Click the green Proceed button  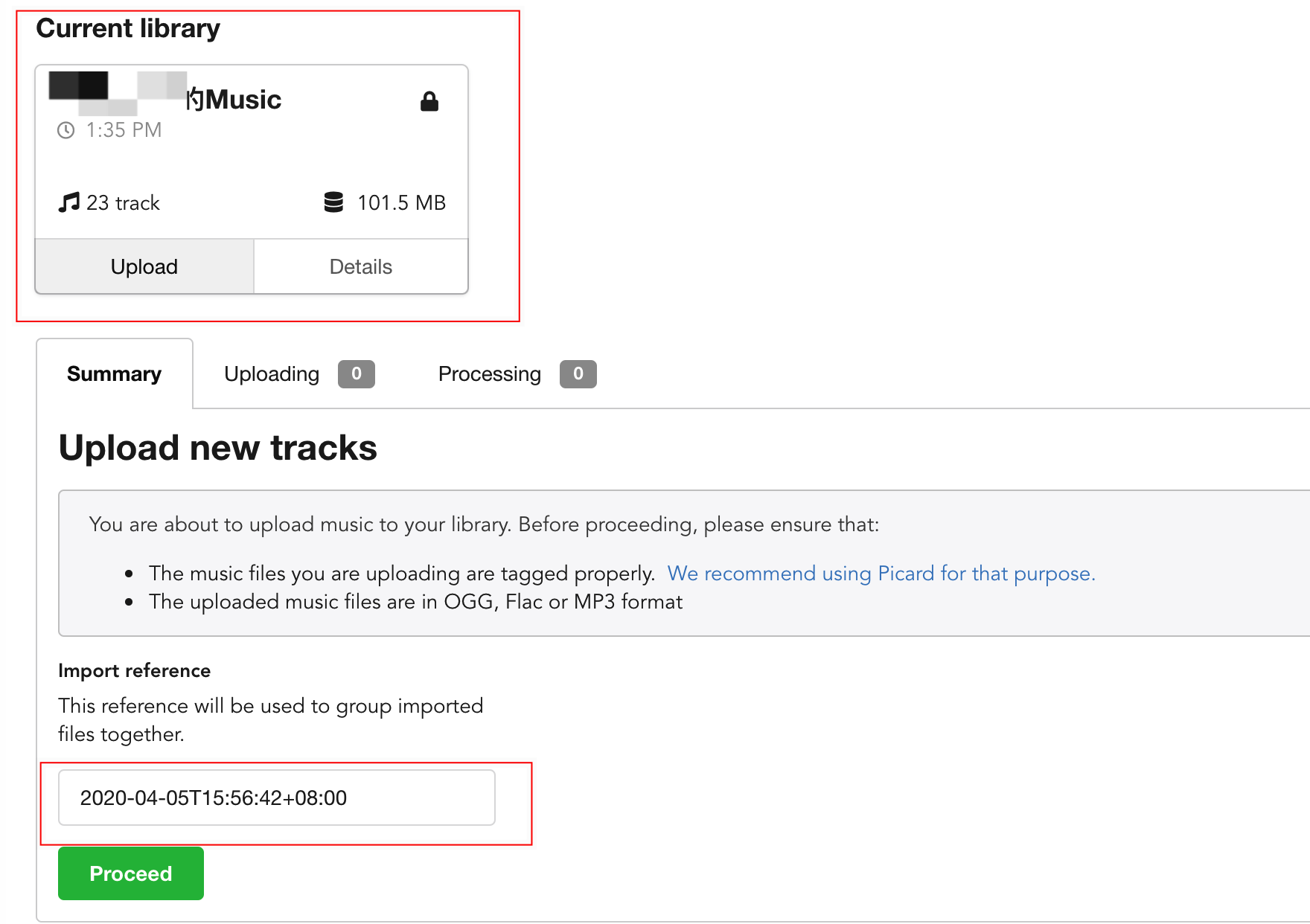pos(131,873)
